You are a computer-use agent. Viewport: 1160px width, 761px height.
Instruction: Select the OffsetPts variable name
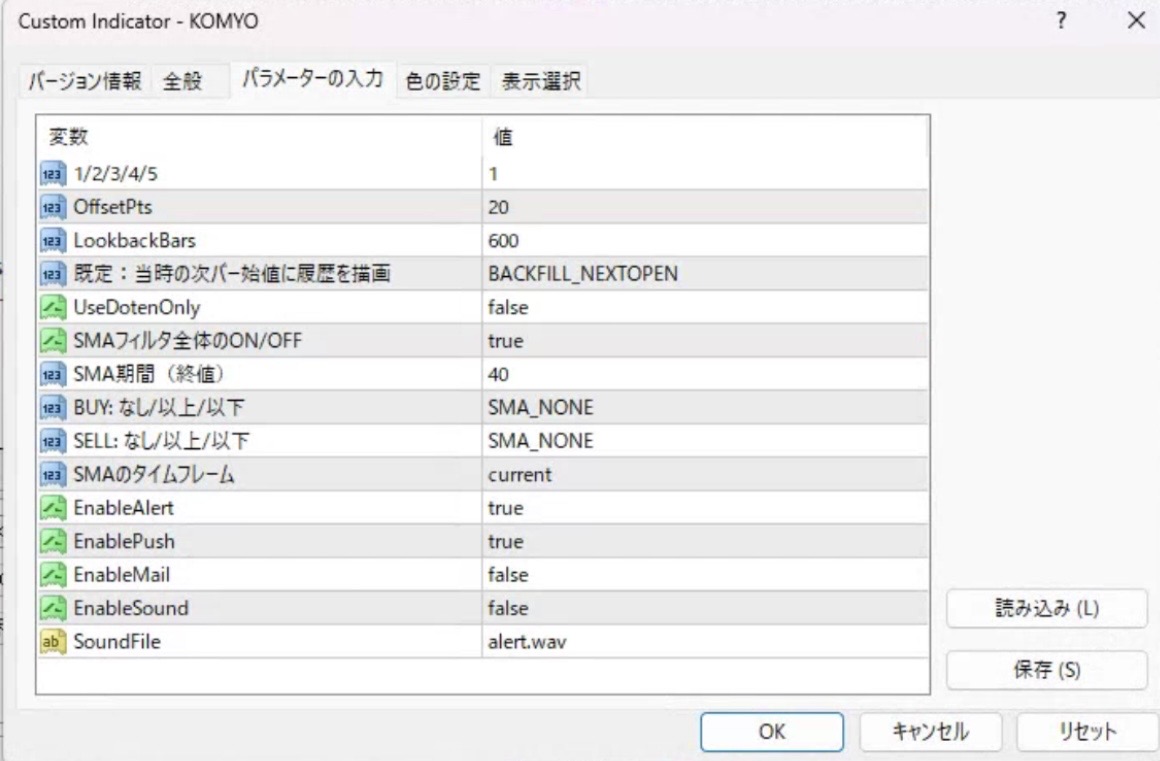click(x=112, y=207)
